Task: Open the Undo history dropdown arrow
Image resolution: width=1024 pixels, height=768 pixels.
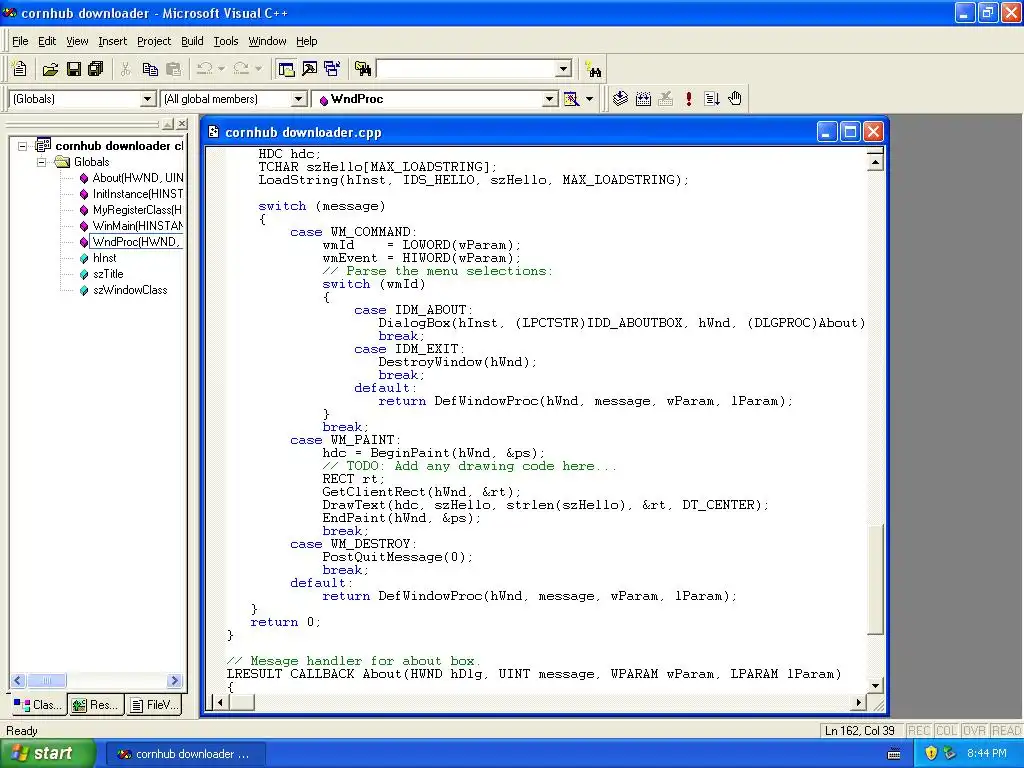Action: point(221,69)
